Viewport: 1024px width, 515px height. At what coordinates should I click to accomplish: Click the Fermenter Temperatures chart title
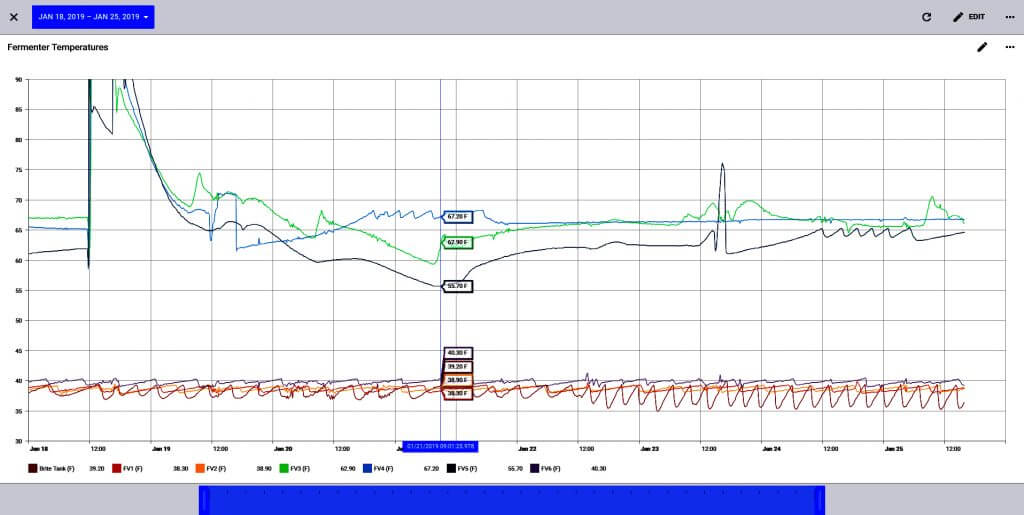click(x=58, y=47)
